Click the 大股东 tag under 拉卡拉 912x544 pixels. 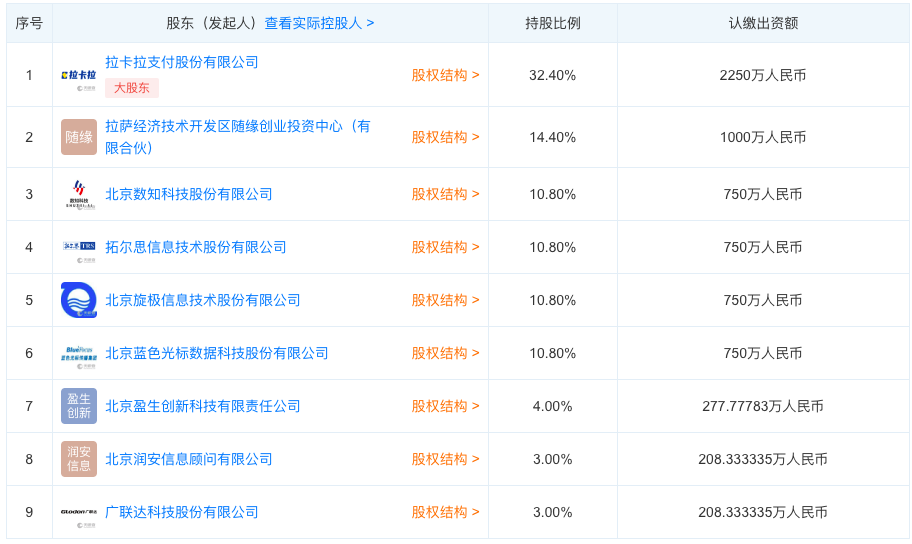coord(132,88)
